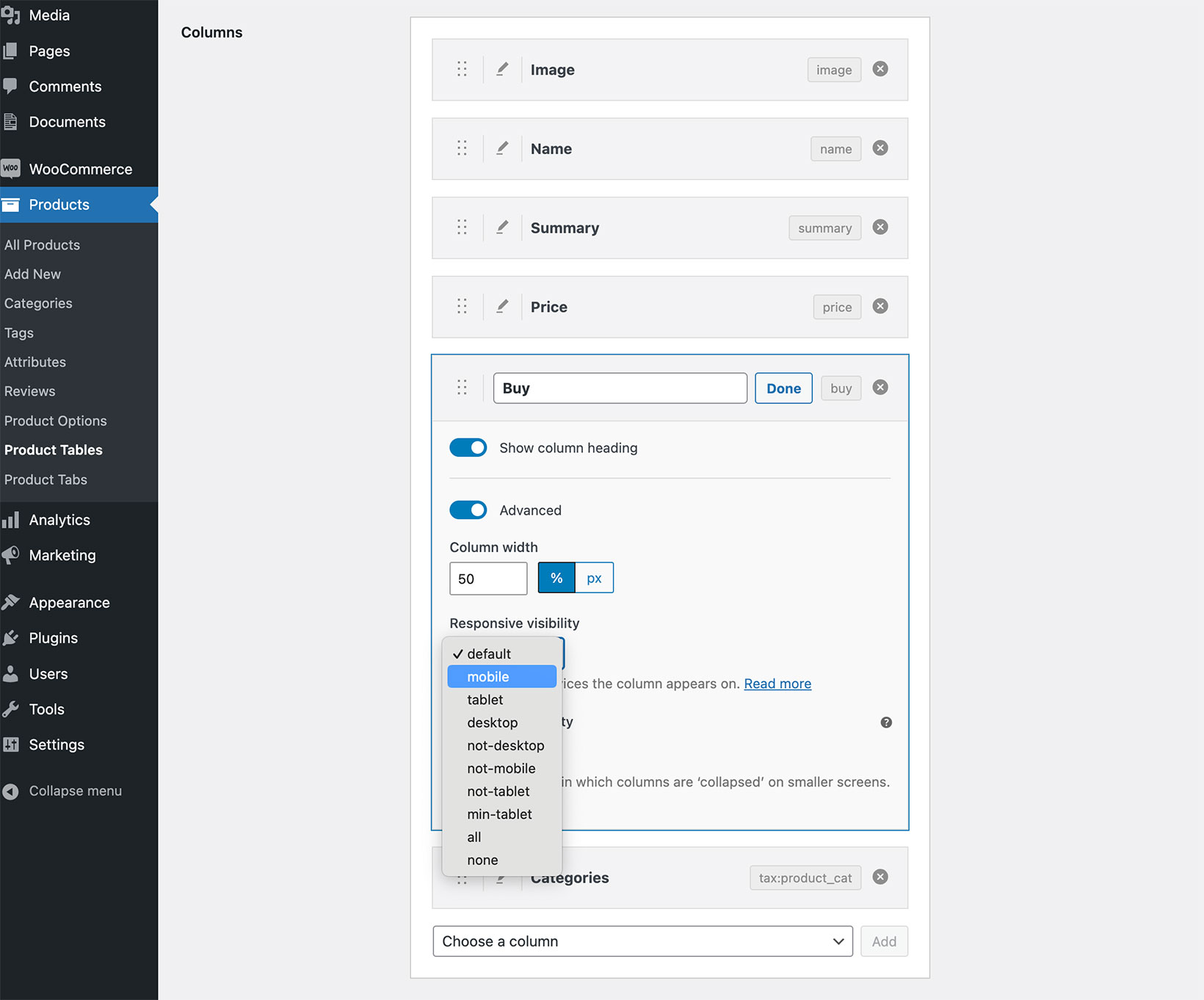The width and height of the screenshot is (1204, 1000).
Task: Edit the Price column using the pencil icon
Action: click(x=502, y=307)
